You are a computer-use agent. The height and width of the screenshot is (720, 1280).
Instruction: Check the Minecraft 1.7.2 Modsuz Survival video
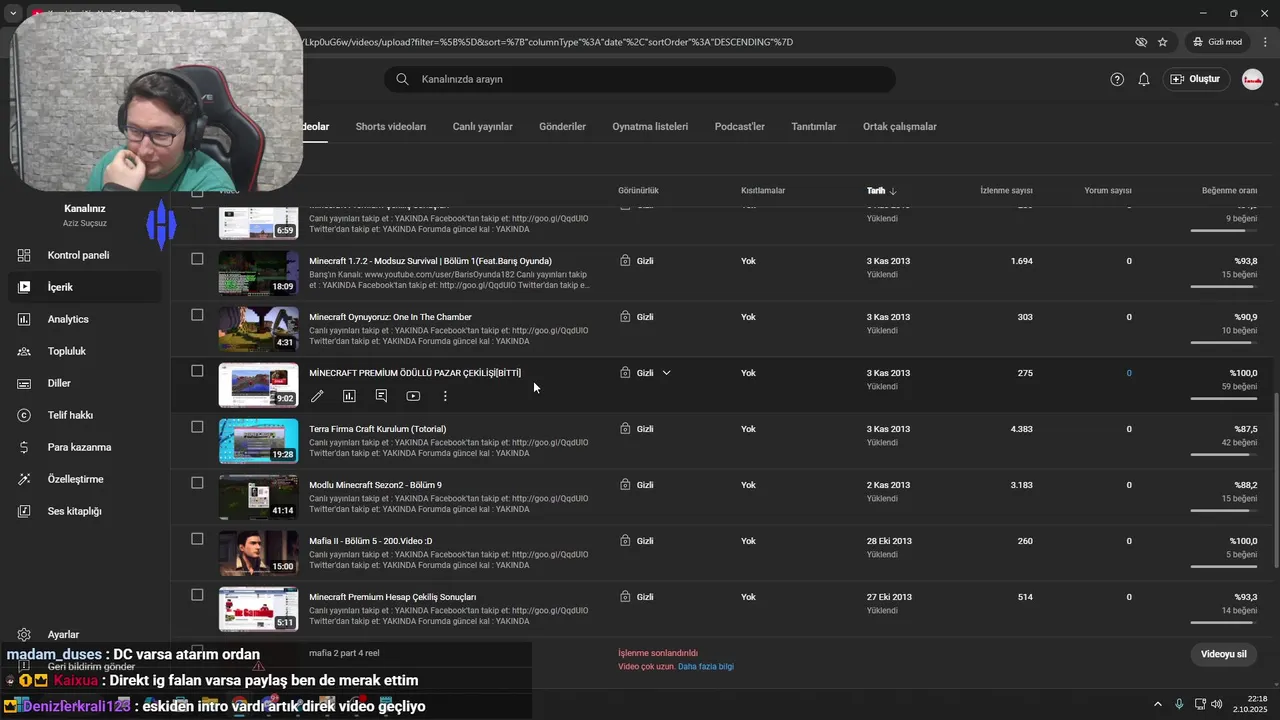click(x=197, y=259)
